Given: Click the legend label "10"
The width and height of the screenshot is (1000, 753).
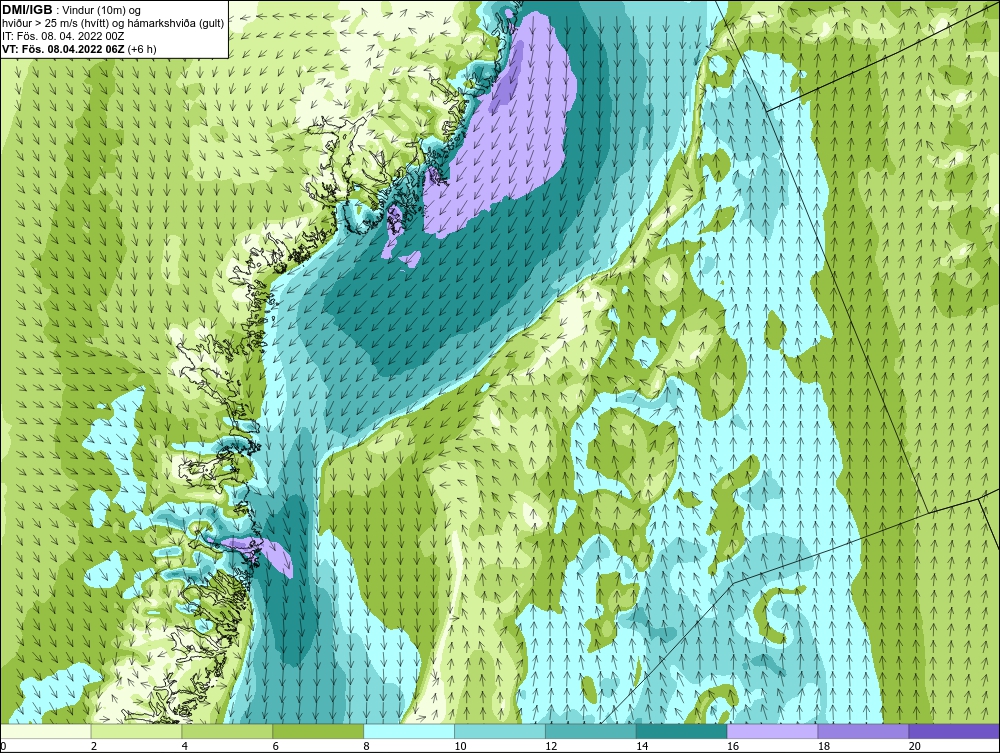Looking at the screenshot, I should [x=460, y=746].
